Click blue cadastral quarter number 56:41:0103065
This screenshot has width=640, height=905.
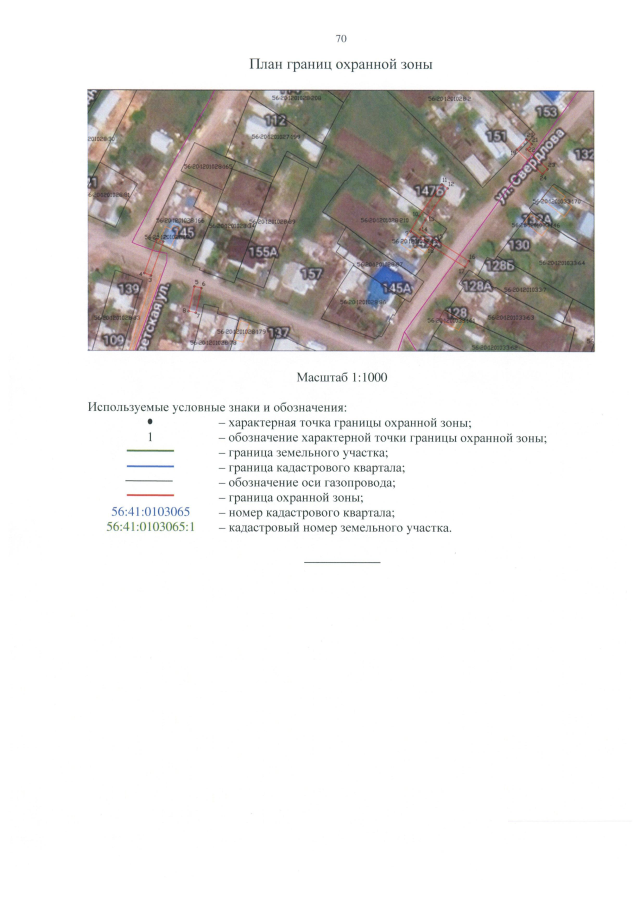pyautogui.click(x=150, y=512)
